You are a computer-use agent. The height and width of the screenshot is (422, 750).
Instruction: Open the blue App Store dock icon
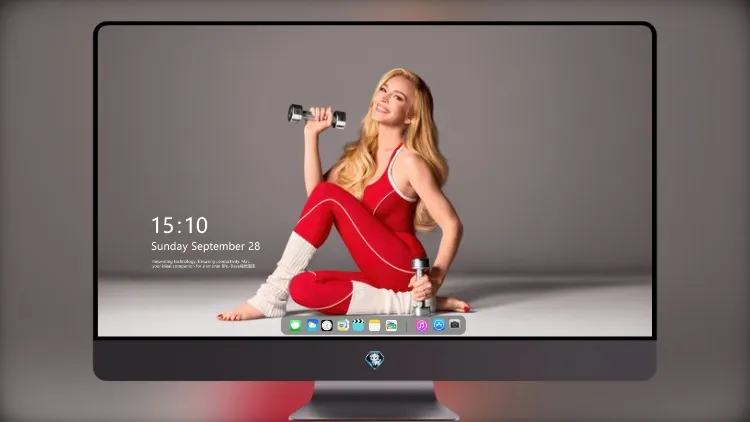[x=439, y=325]
